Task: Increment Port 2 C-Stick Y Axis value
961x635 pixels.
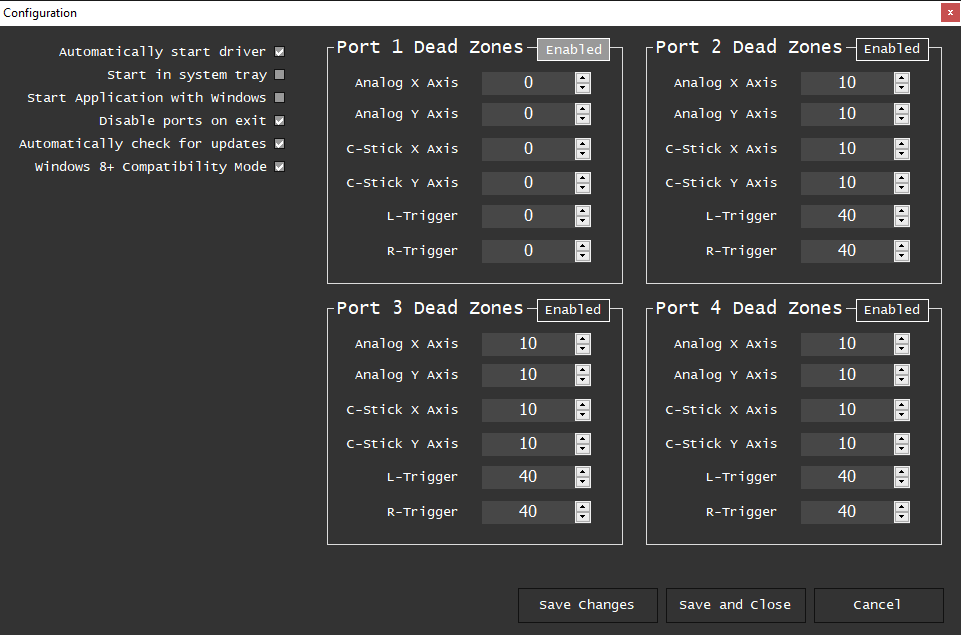Action: pos(901,178)
